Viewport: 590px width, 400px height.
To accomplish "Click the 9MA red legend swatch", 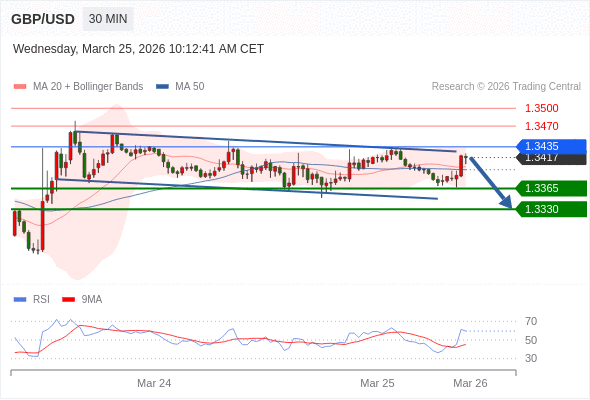I will pyautogui.click(x=68, y=300).
